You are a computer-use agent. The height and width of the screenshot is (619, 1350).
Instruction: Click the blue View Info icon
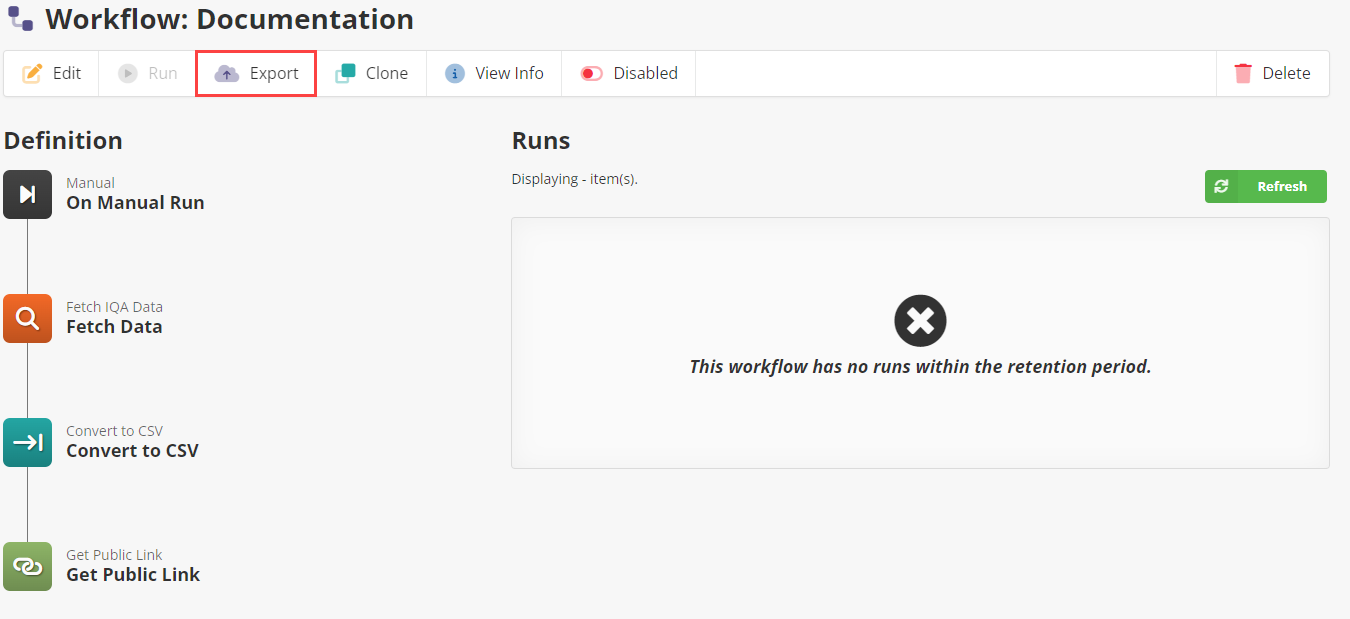pos(455,73)
